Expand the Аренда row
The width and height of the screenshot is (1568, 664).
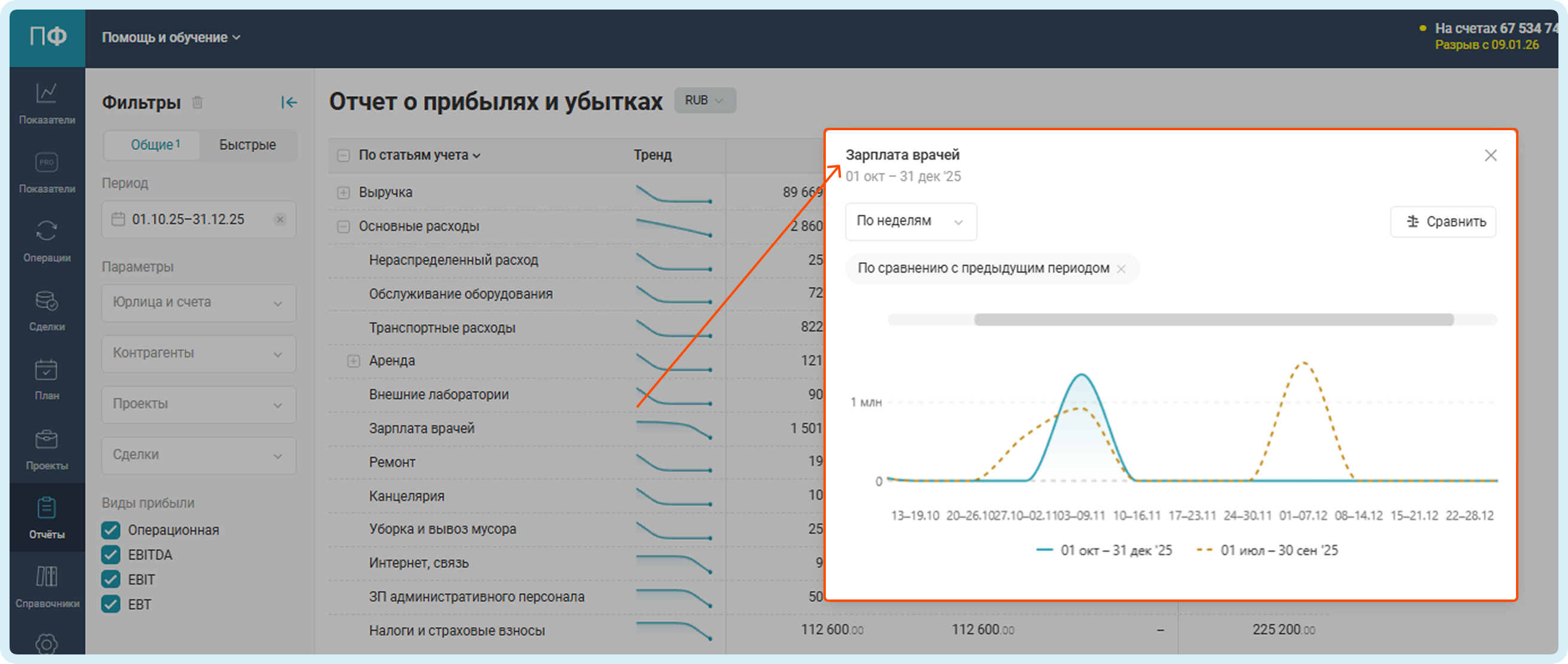point(353,361)
